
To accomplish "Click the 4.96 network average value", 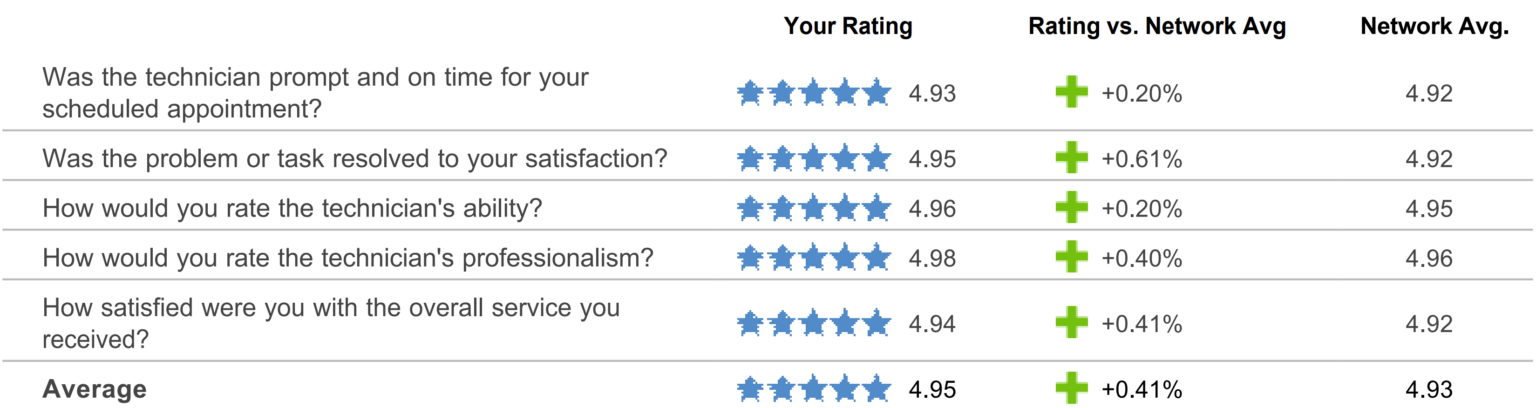I will (1428, 258).
